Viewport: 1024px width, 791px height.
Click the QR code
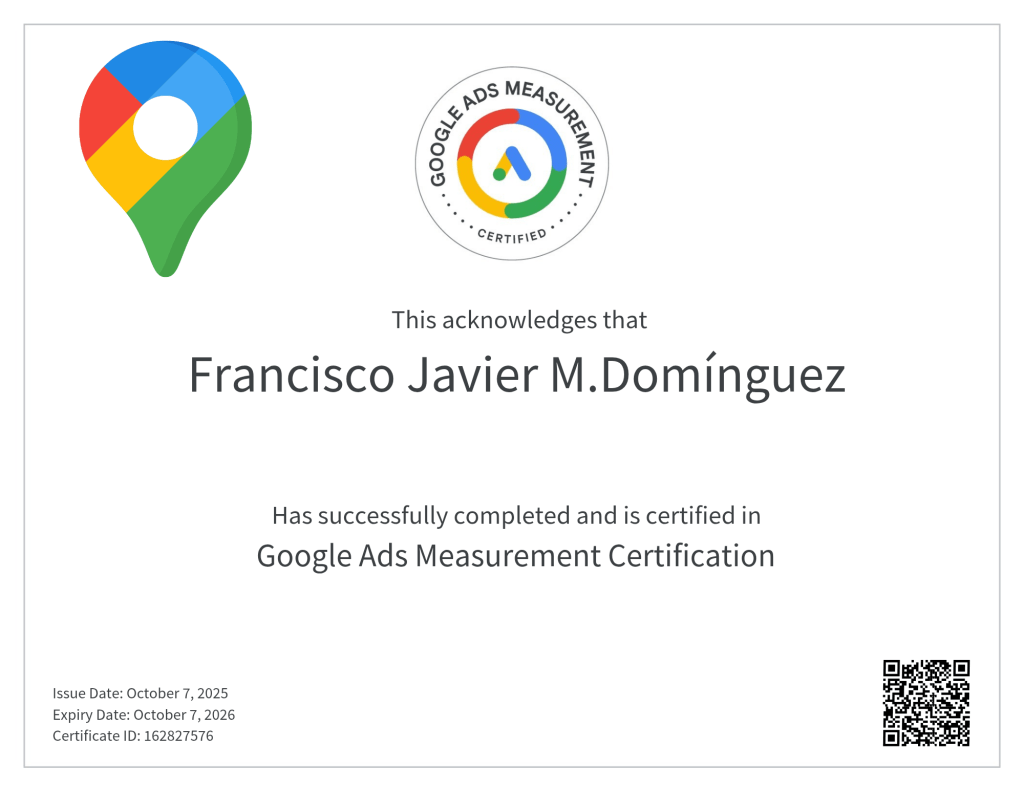point(926,702)
